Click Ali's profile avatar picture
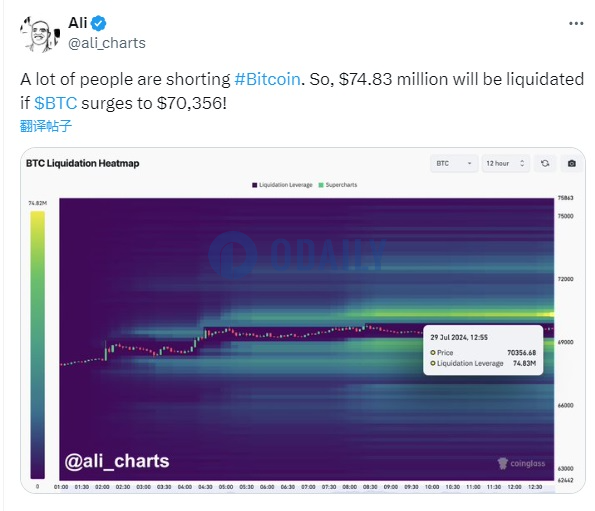The width and height of the screenshot is (595, 511). coord(40,34)
